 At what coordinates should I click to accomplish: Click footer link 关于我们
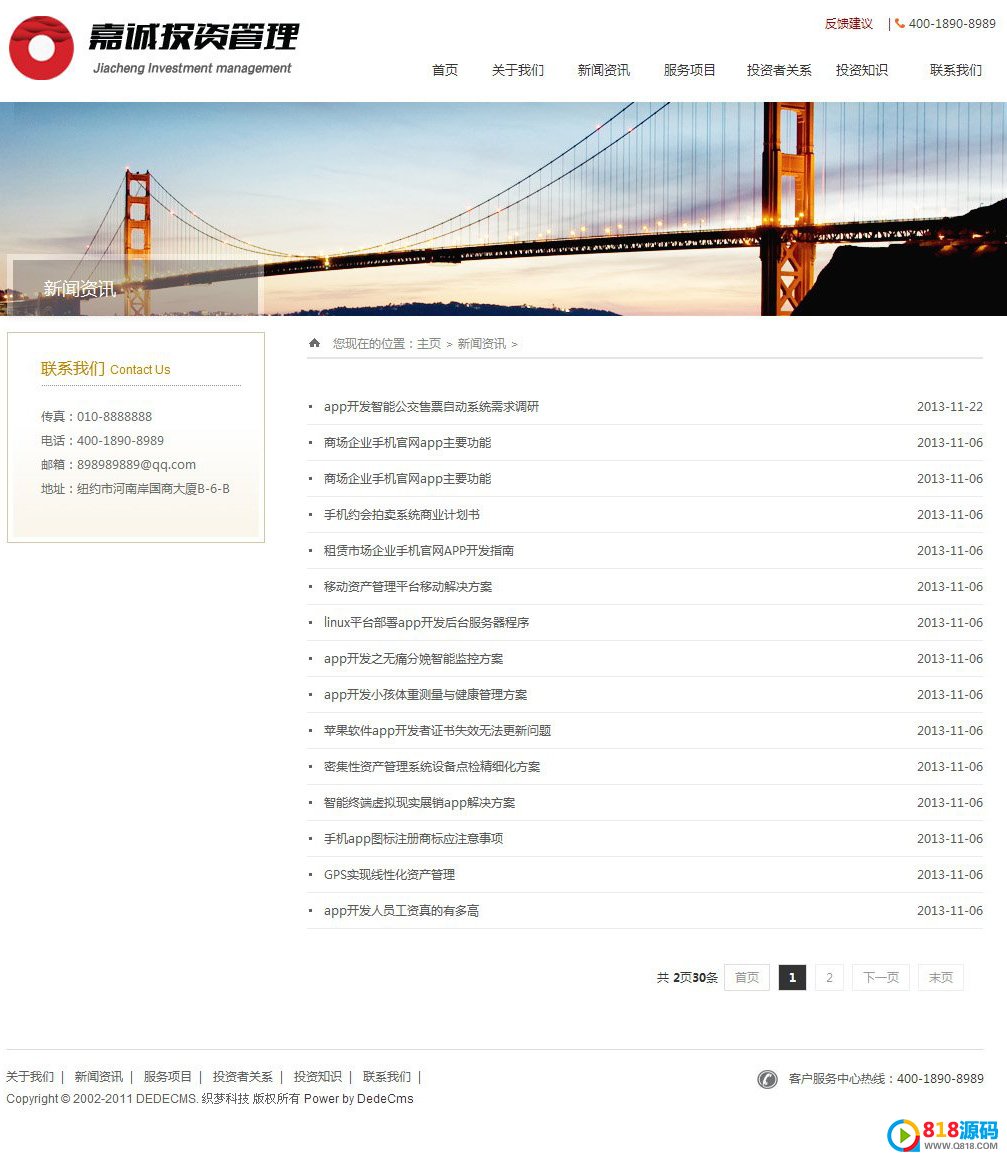coord(30,1077)
